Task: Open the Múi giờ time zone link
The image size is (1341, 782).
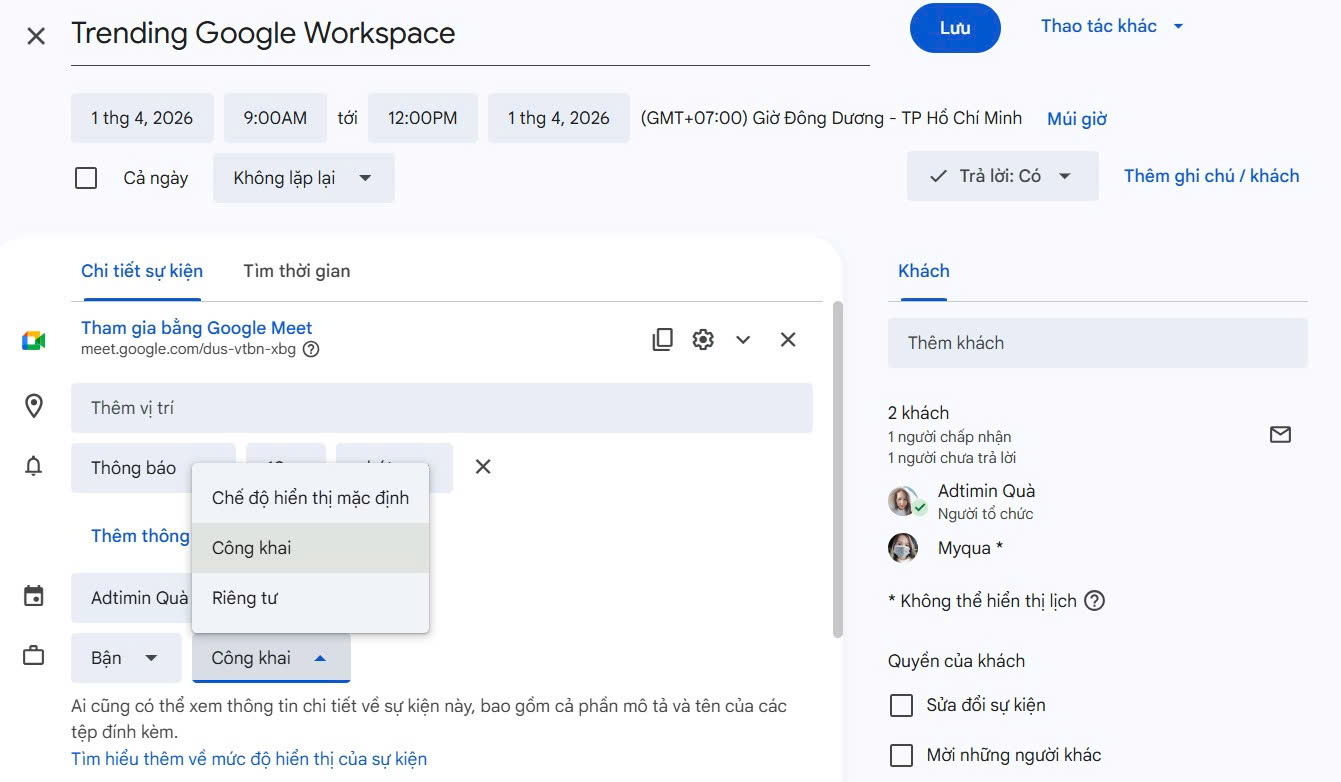Action: click(1077, 119)
